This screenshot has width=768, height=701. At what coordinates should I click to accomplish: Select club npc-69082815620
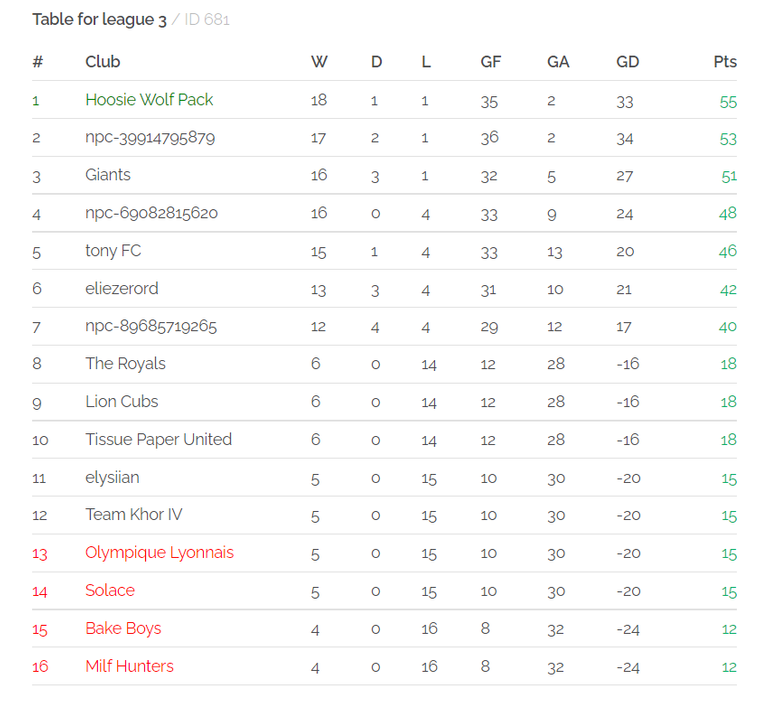click(x=151, y=213)
